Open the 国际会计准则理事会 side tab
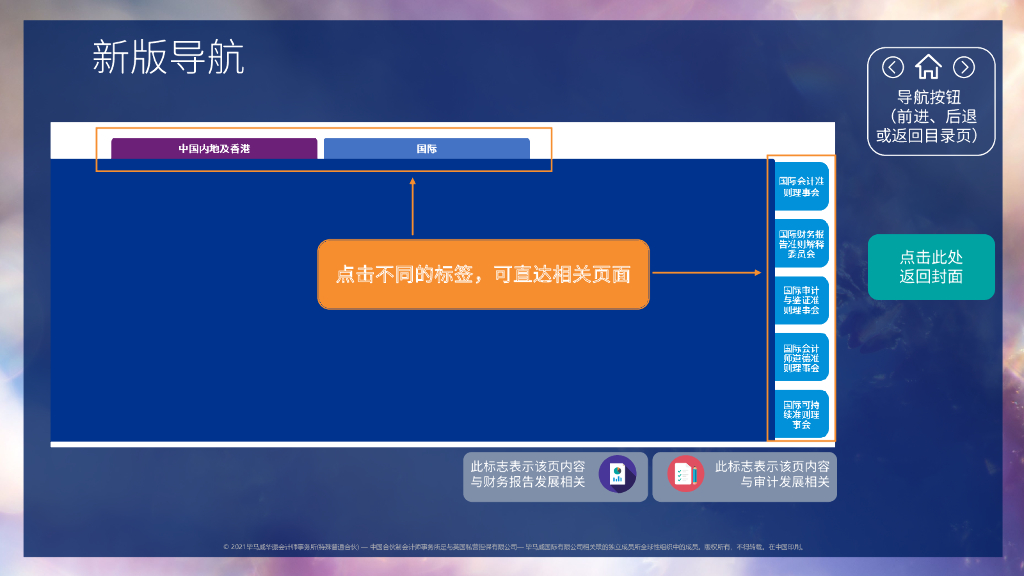 click(801, 187)
